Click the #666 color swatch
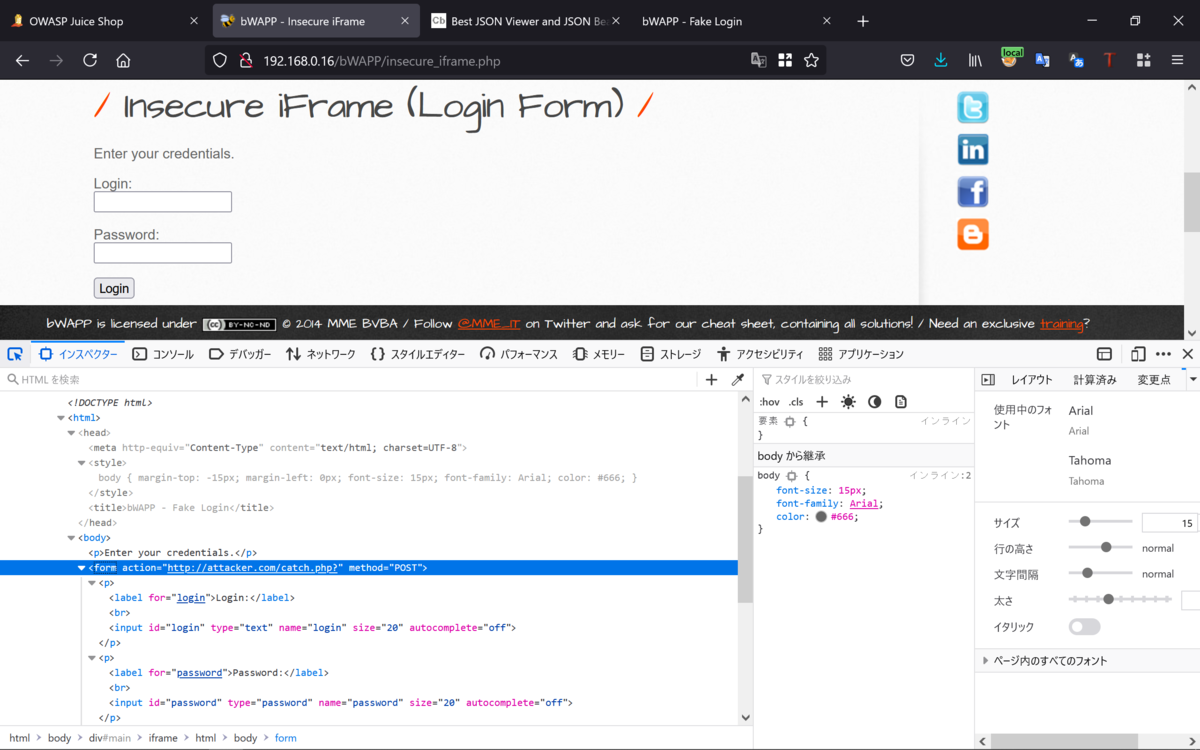 (x=821, y=517)
